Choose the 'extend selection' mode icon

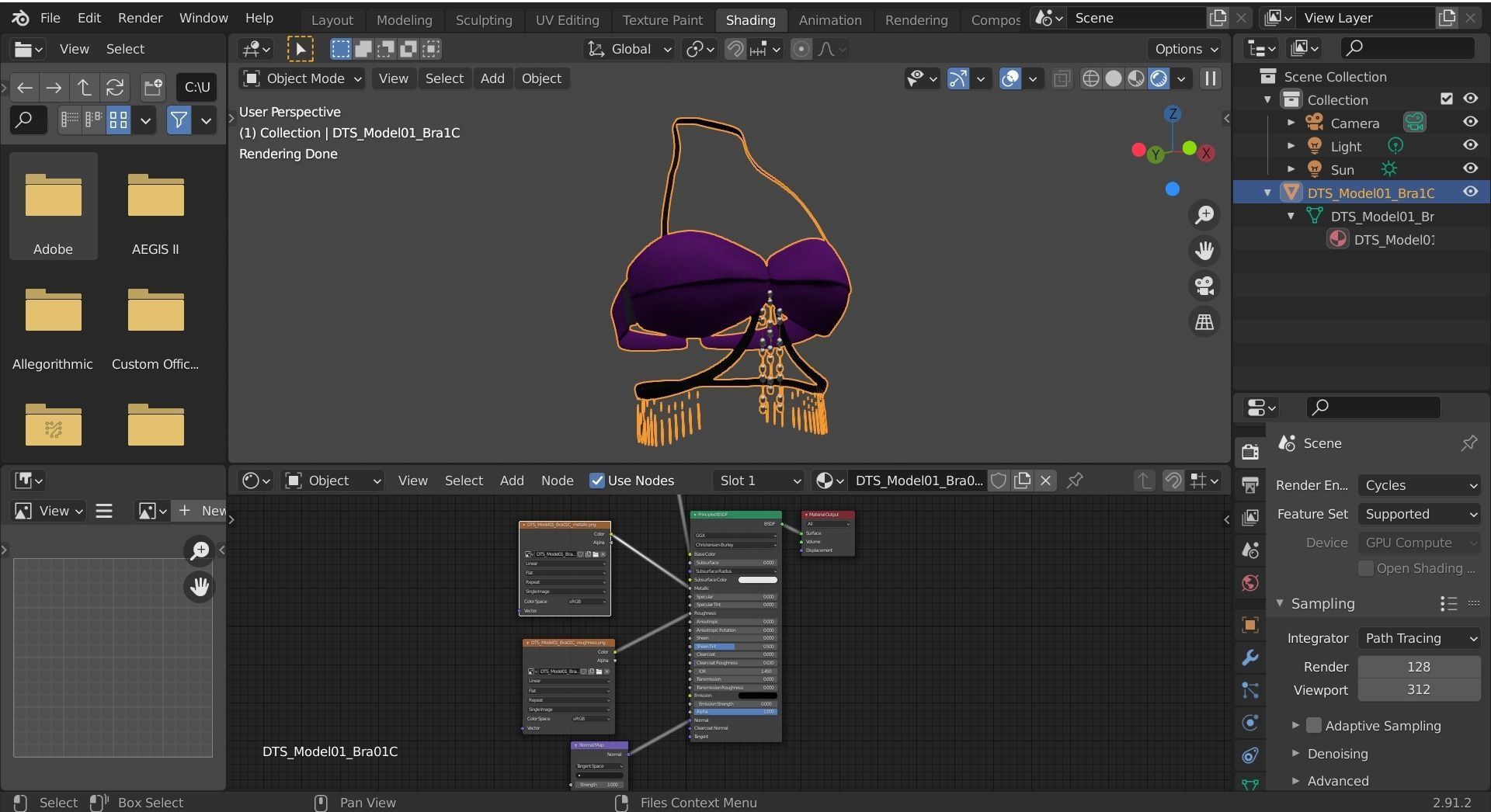[363, 49]
